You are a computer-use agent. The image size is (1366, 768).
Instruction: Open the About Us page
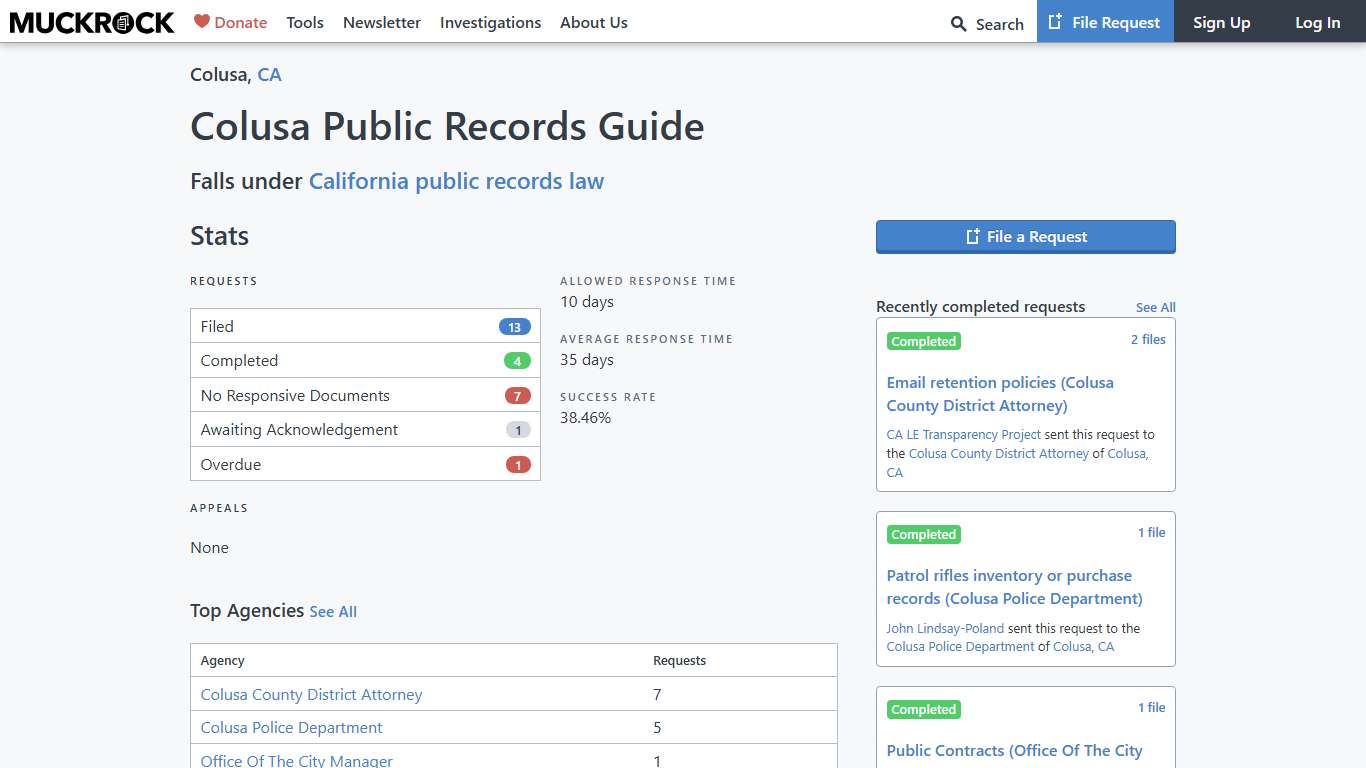coord(593,22)
